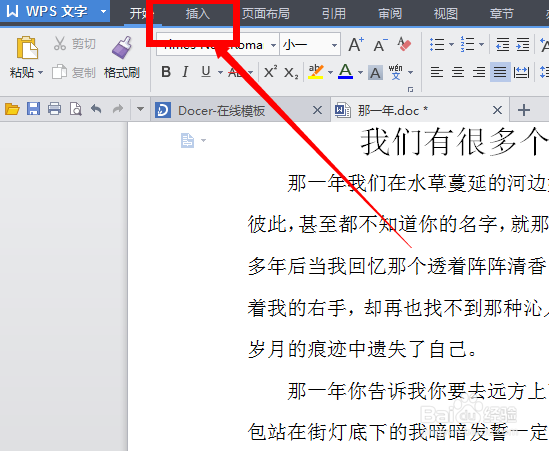This screenshot has height=451, width=549.
Task: Align text left
Action: (x=437, y=72)
